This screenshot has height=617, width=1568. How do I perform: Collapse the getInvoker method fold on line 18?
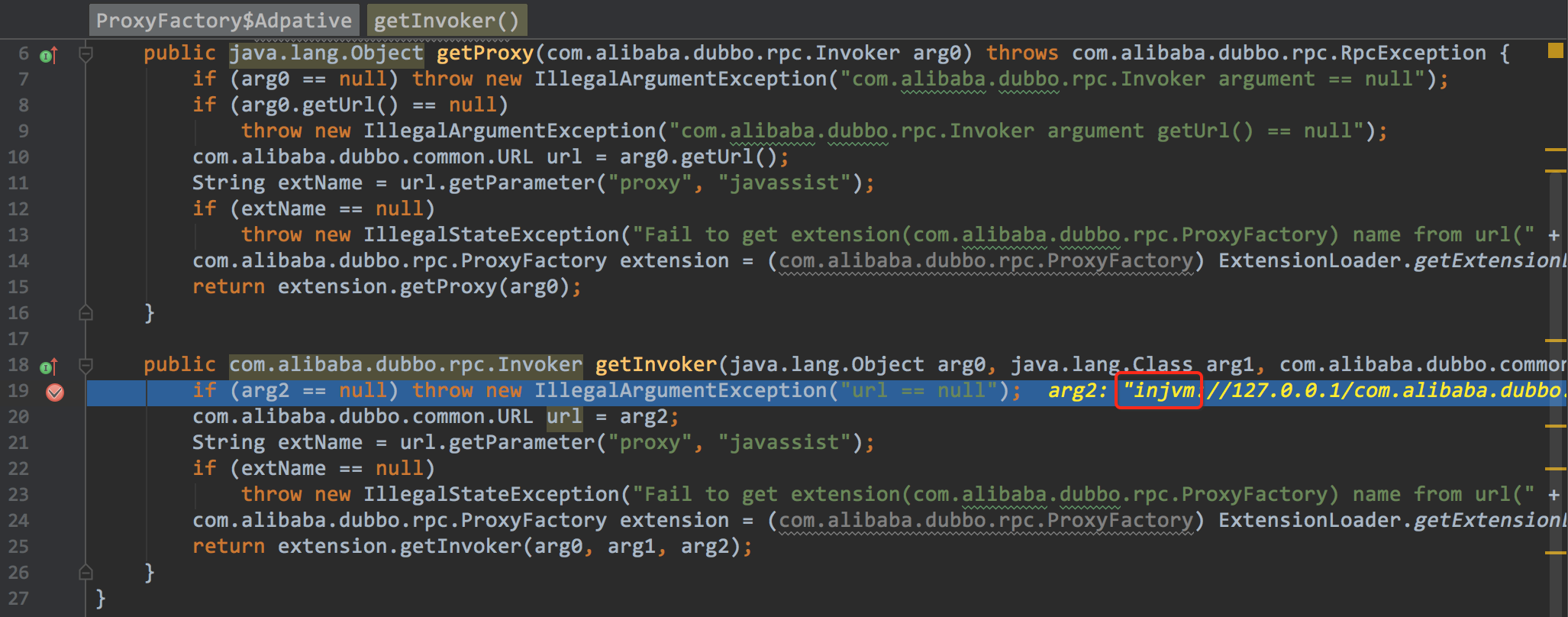(x=86, y=366)
